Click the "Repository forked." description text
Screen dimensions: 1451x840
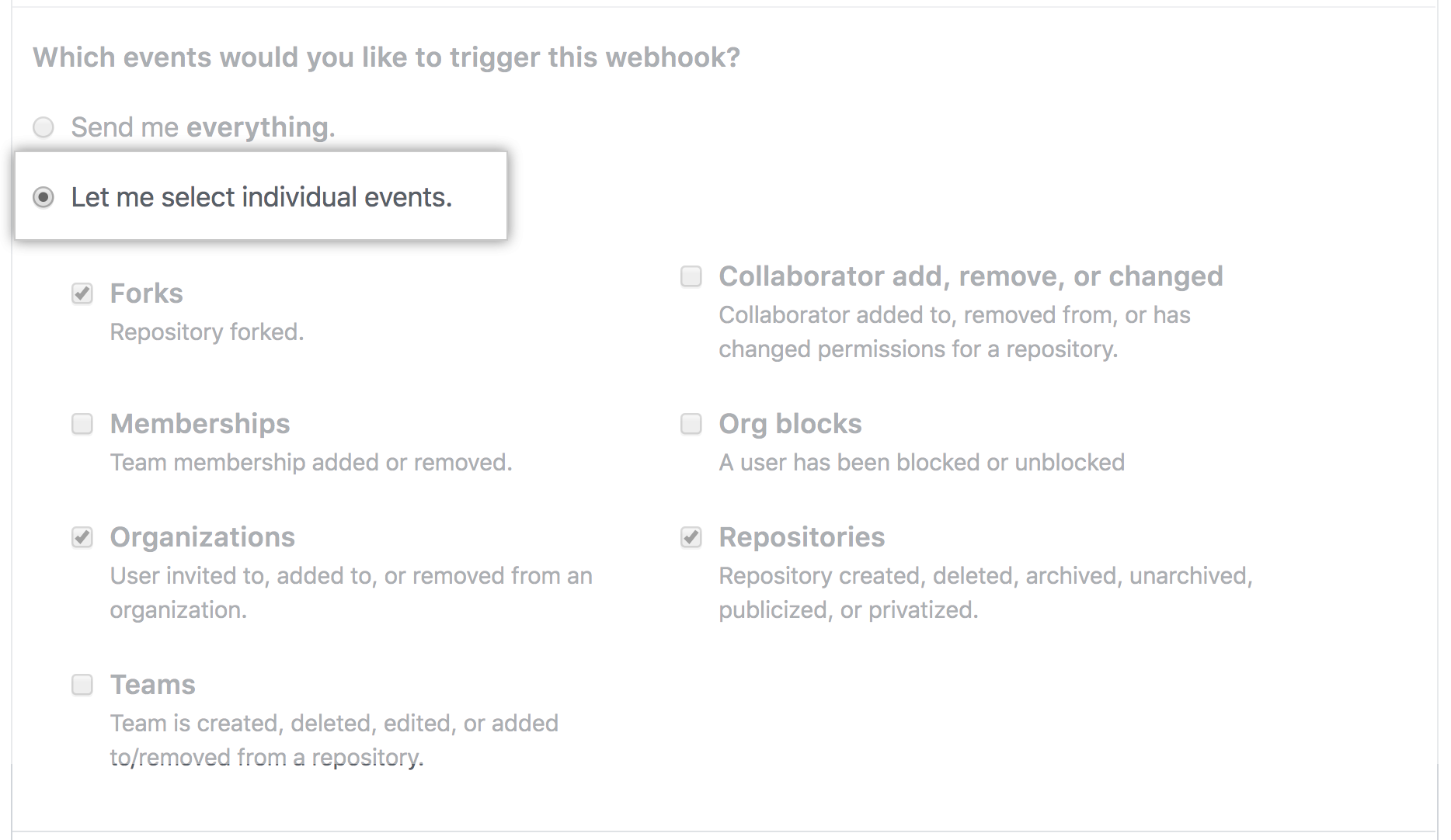coord(207,332)
